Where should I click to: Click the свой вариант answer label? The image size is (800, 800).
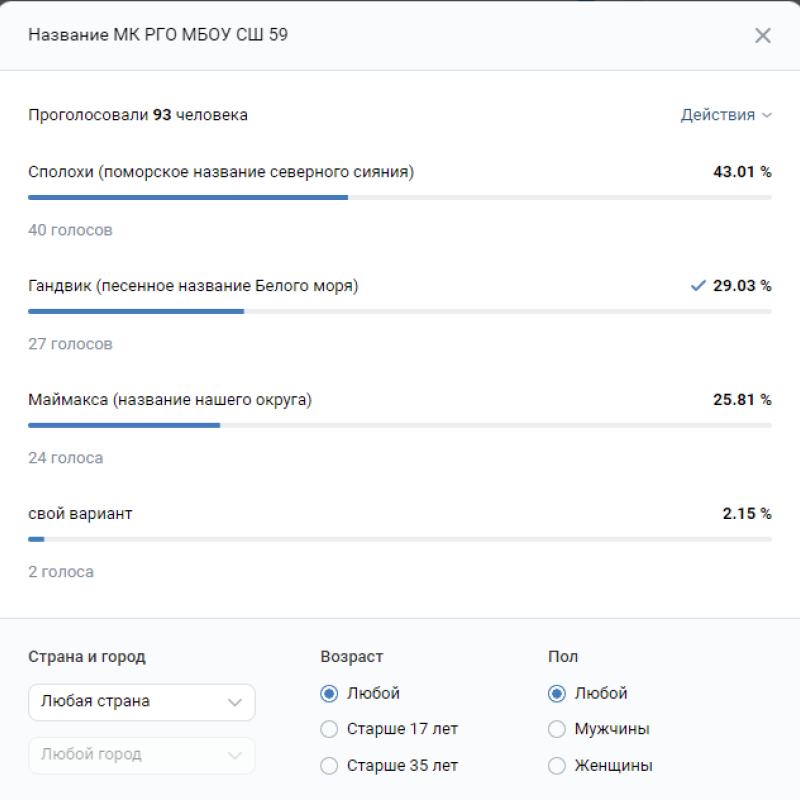pyautogui.click(x=80, y=514)
